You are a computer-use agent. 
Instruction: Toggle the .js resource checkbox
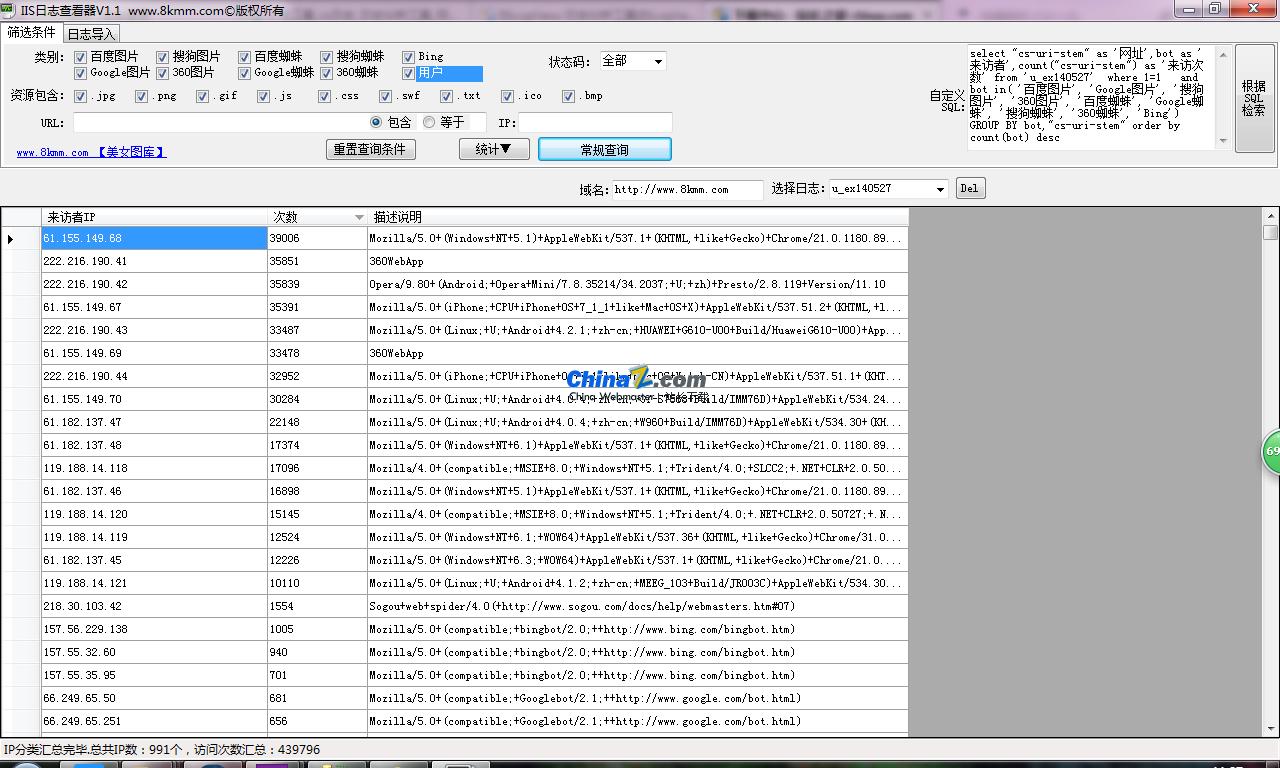point(263,96)
